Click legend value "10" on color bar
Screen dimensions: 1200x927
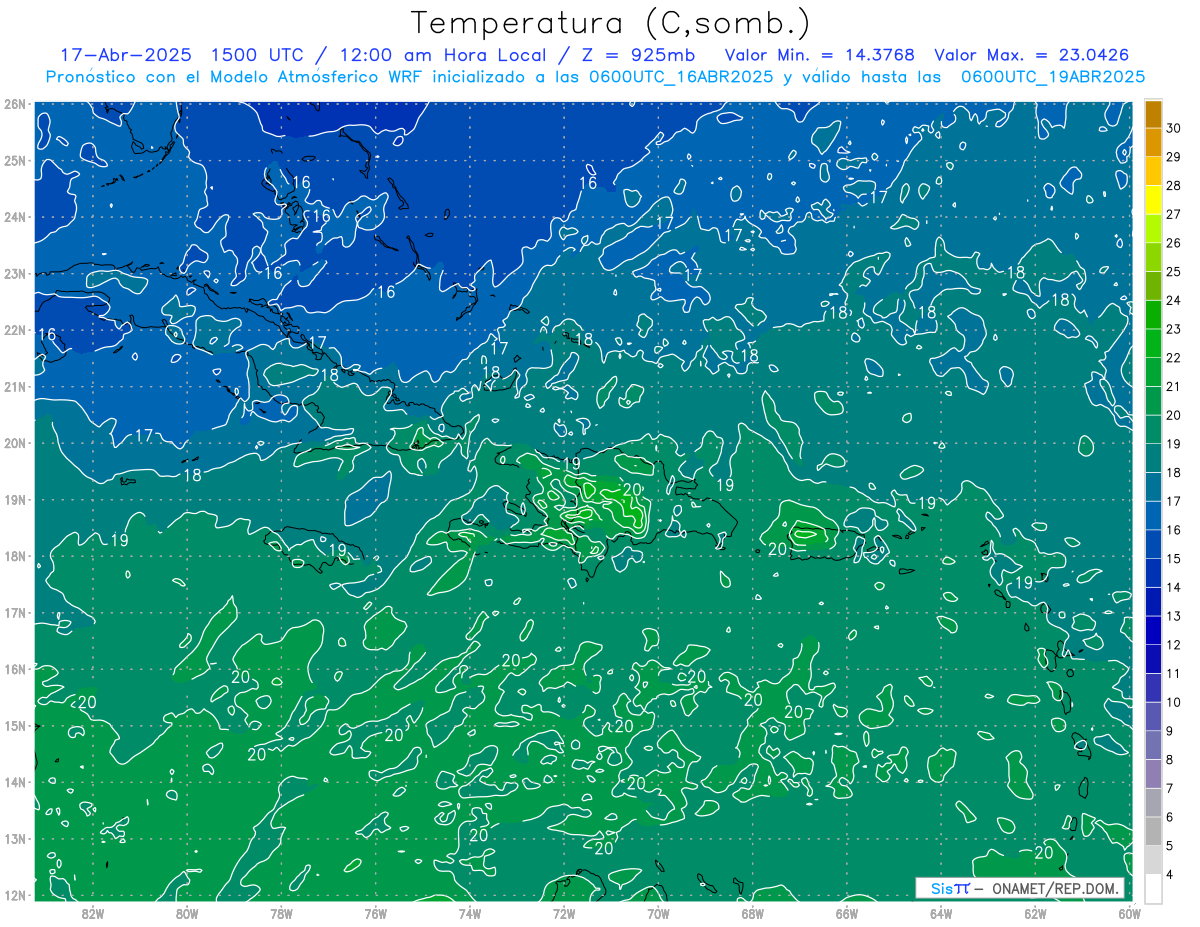[1174, 702]
